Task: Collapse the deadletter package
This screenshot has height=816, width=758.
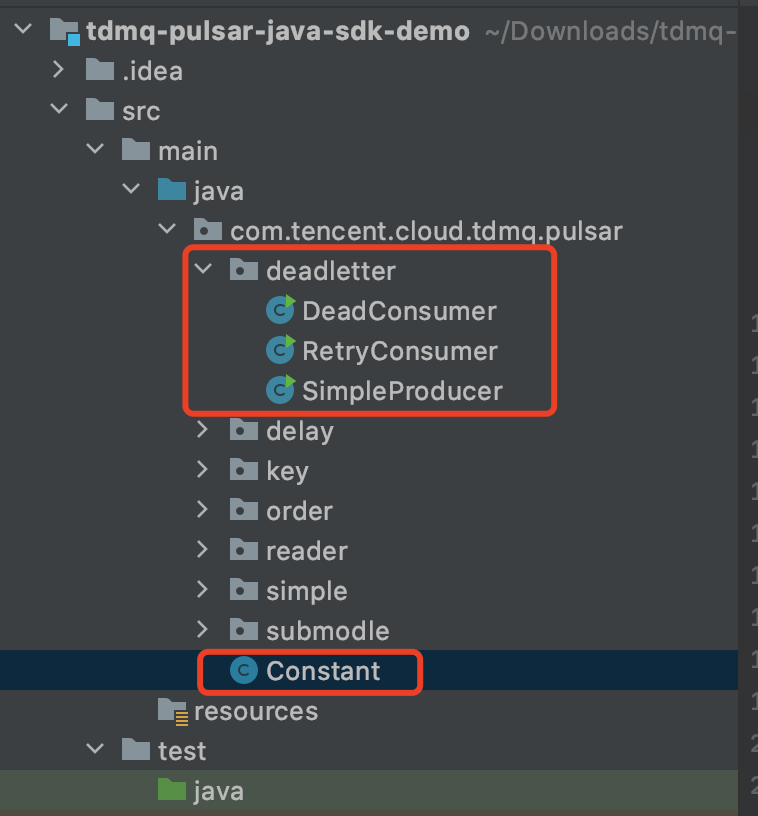Action: click(x=203, y=269)
